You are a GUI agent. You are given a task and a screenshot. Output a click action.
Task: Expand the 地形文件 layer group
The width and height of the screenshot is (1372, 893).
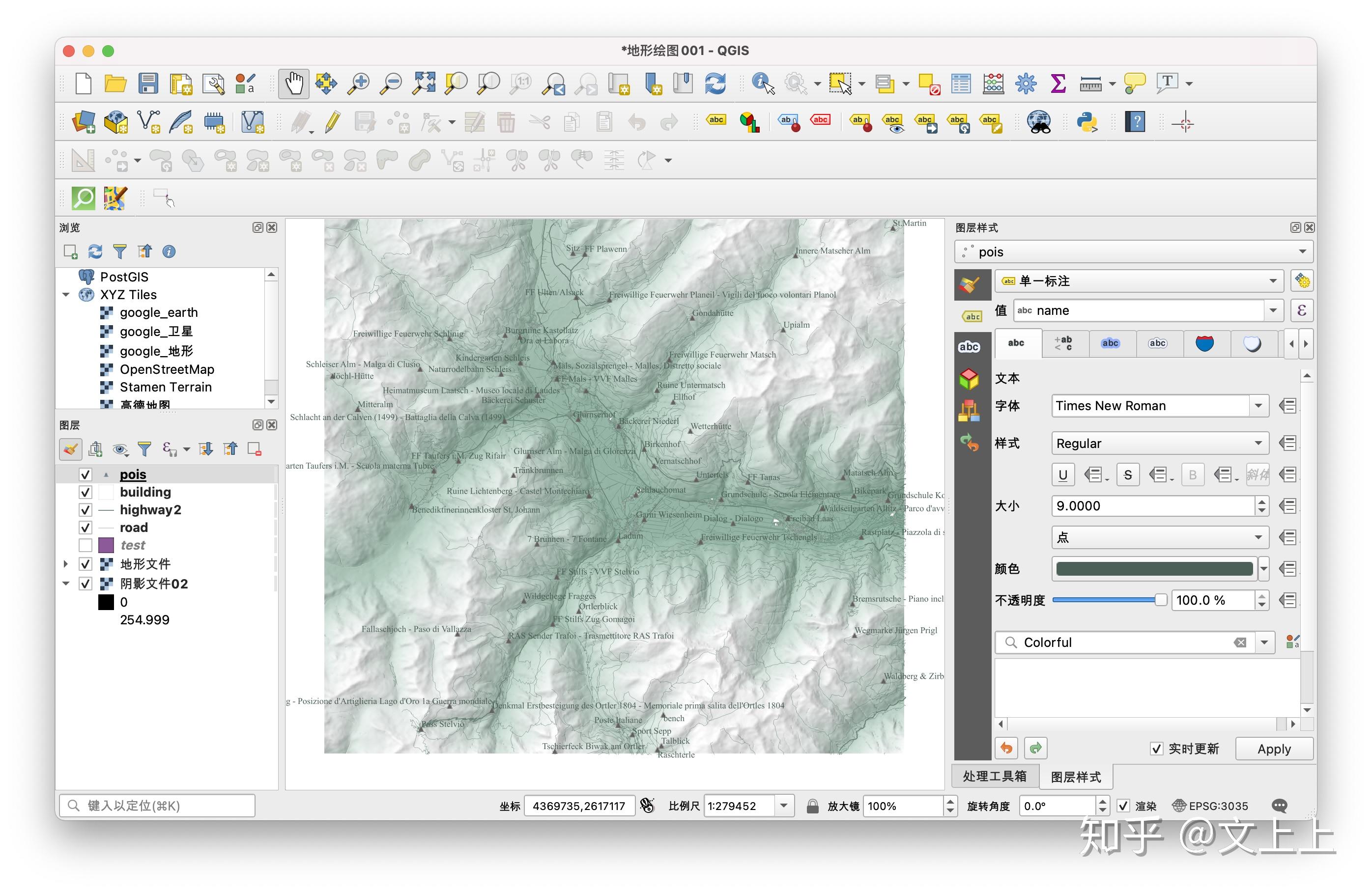point(66,564)
